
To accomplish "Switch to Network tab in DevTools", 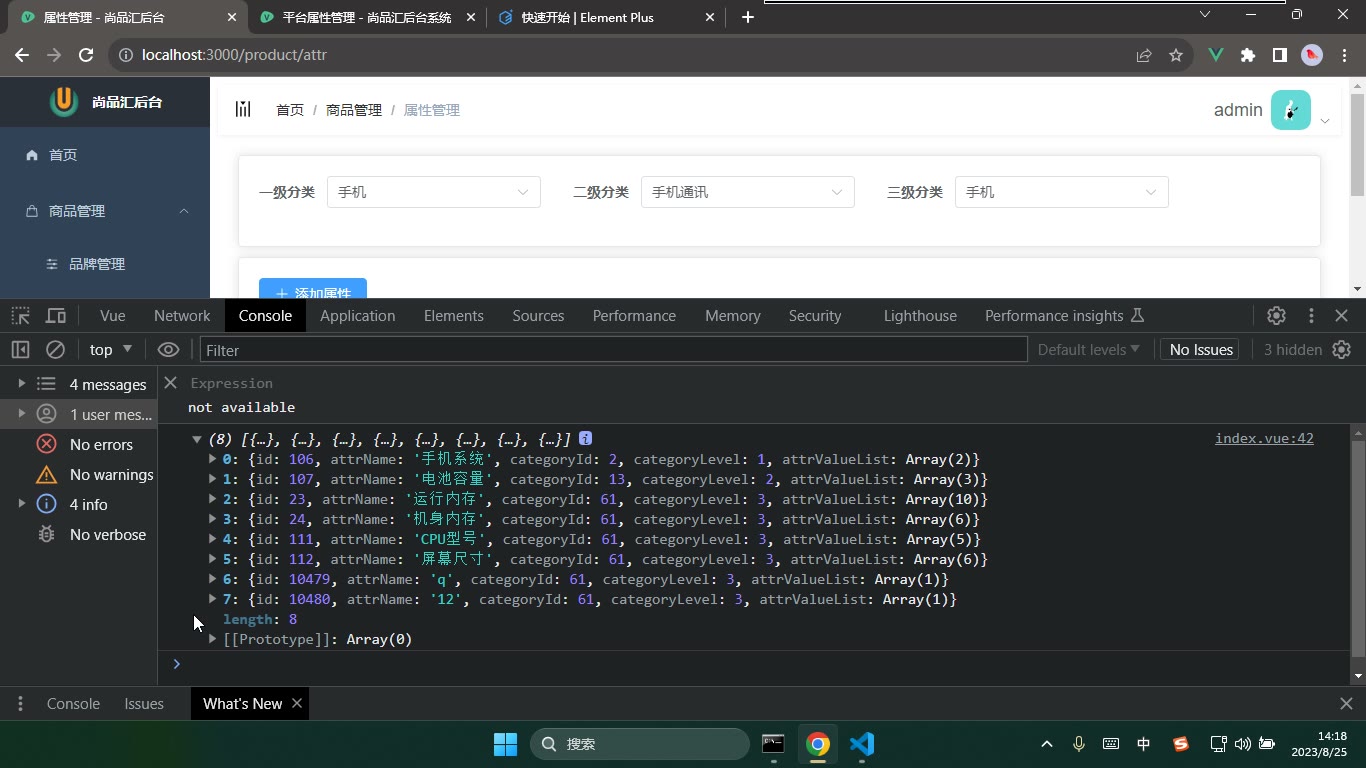I will [x=182, y=315].
